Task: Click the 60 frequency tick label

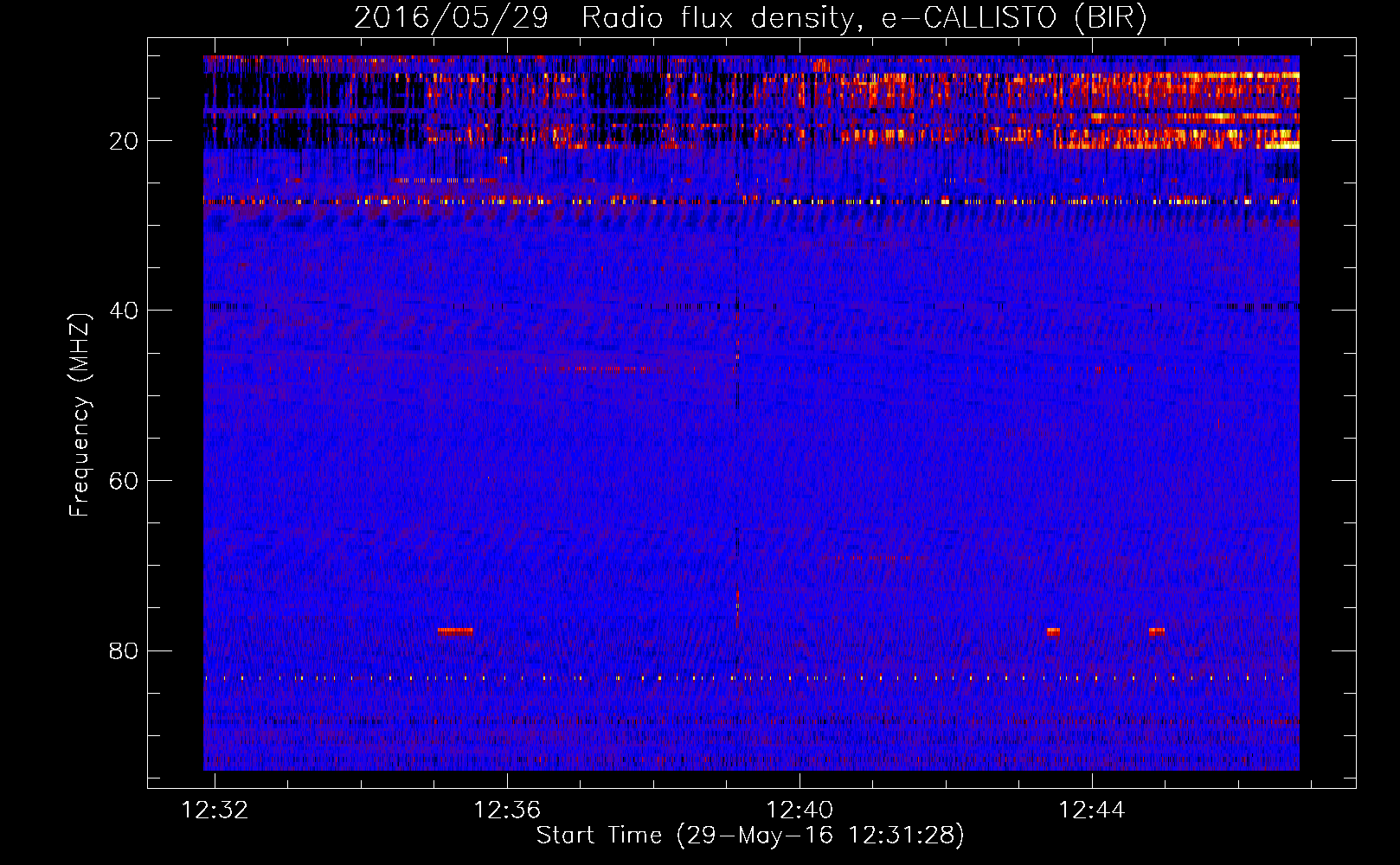Action: click(125, 481)
